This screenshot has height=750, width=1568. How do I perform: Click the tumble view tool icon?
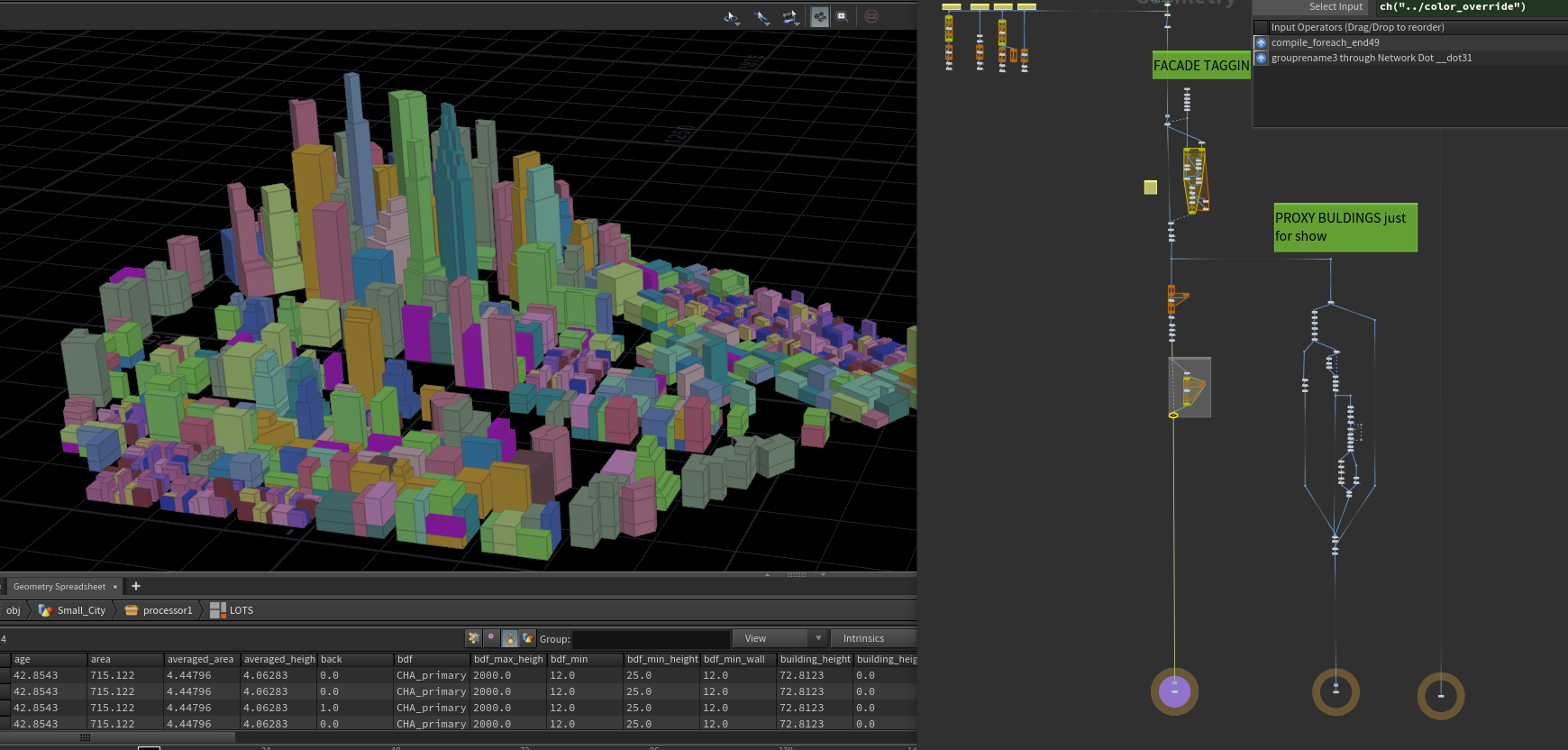pyautogui.click(x=731, y=16)
